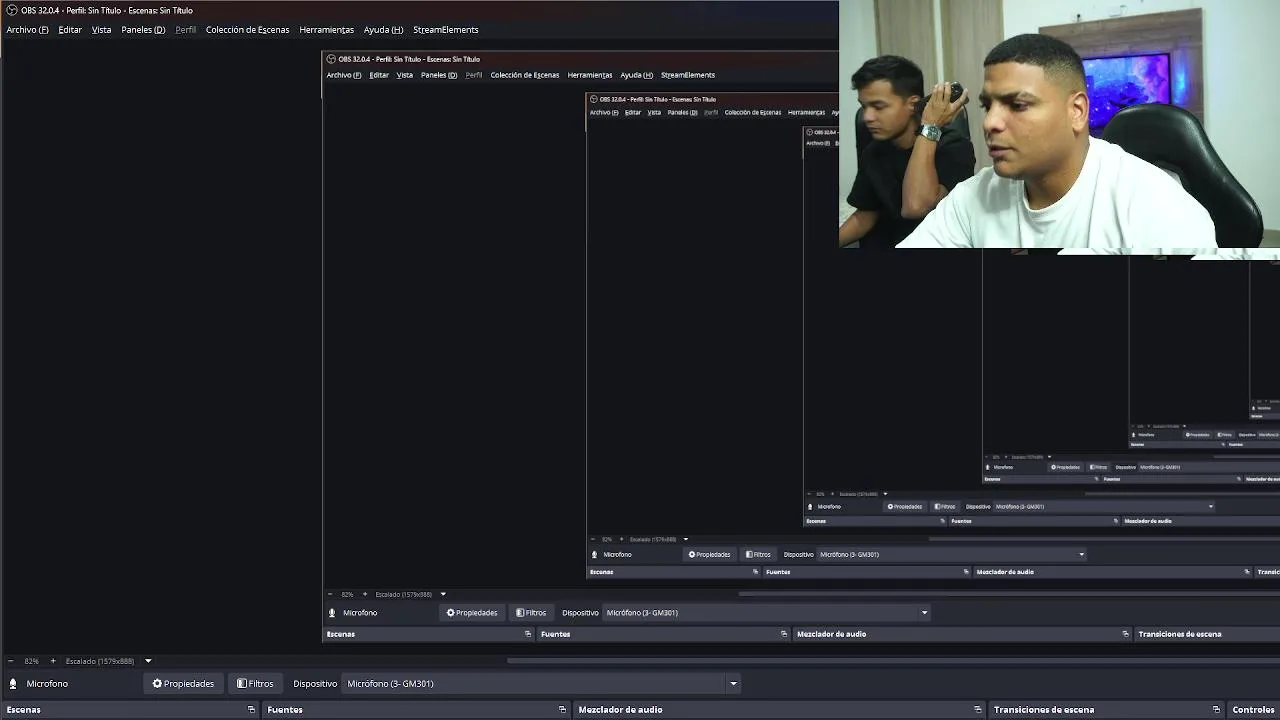The height and width of the screenshot is (720, 1280).
Task: Click StreamElements in the largest nested copy's menu bar
Action: coord(688,75)
